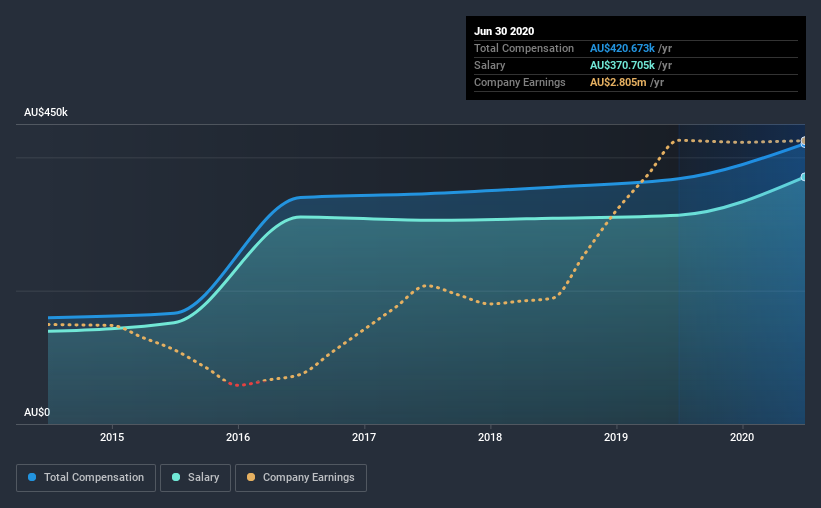
Task: Toggle the Company Earnings legend button
Action: pos(301,478)
